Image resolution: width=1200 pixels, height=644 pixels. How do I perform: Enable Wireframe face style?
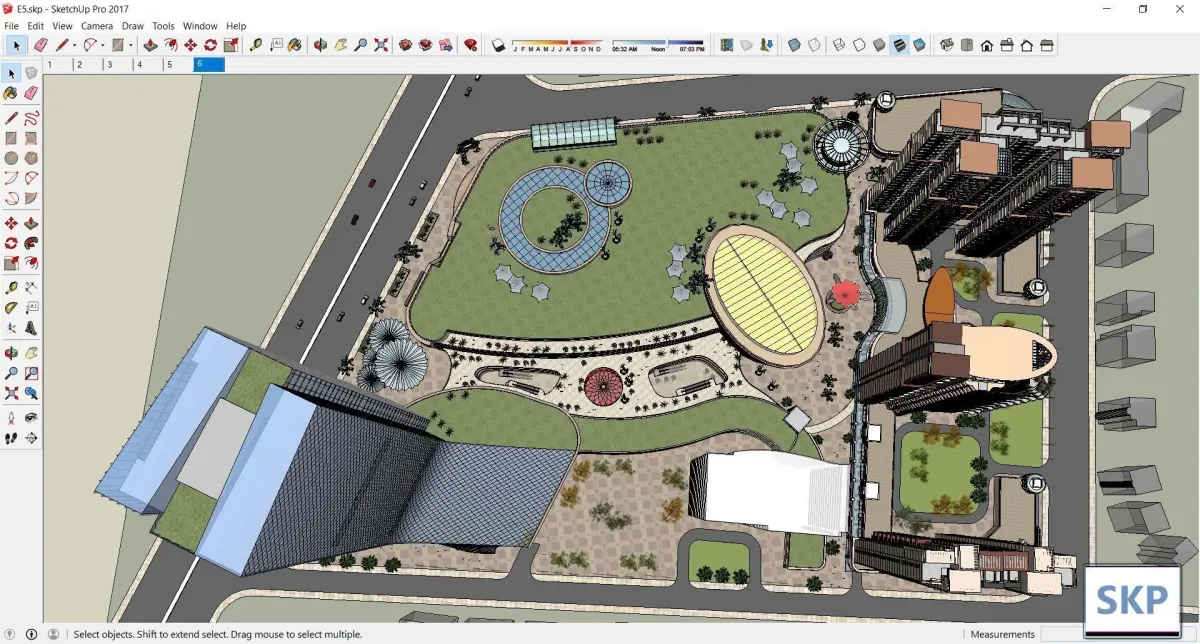(838, 45)
